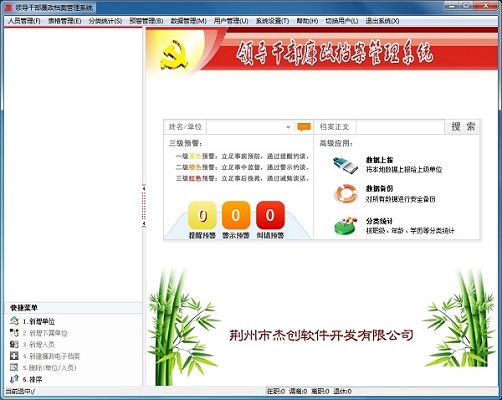Click the 删除(单位/人员) icon

(14, 367)
